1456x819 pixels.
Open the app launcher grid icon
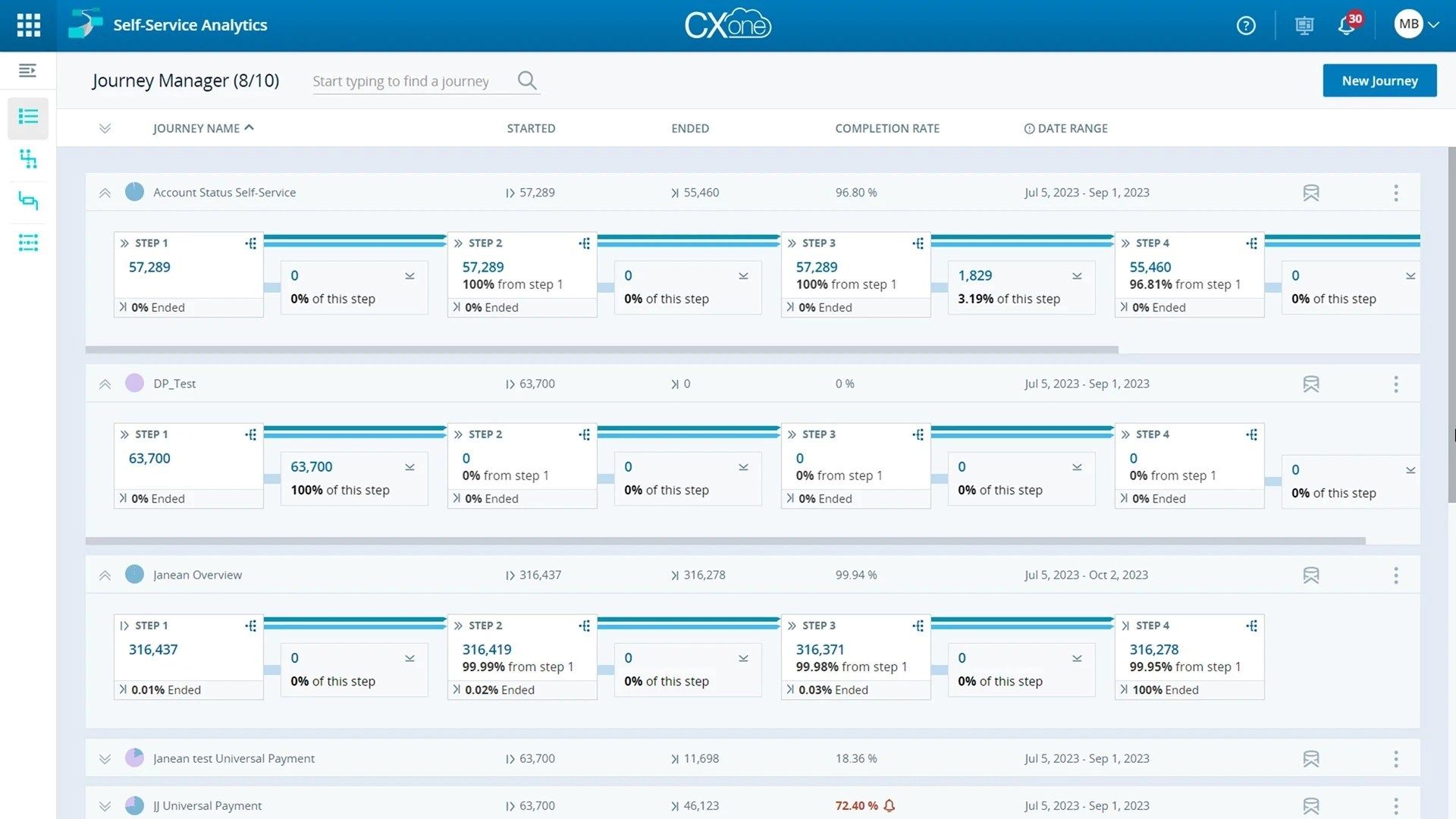point(28,25)
